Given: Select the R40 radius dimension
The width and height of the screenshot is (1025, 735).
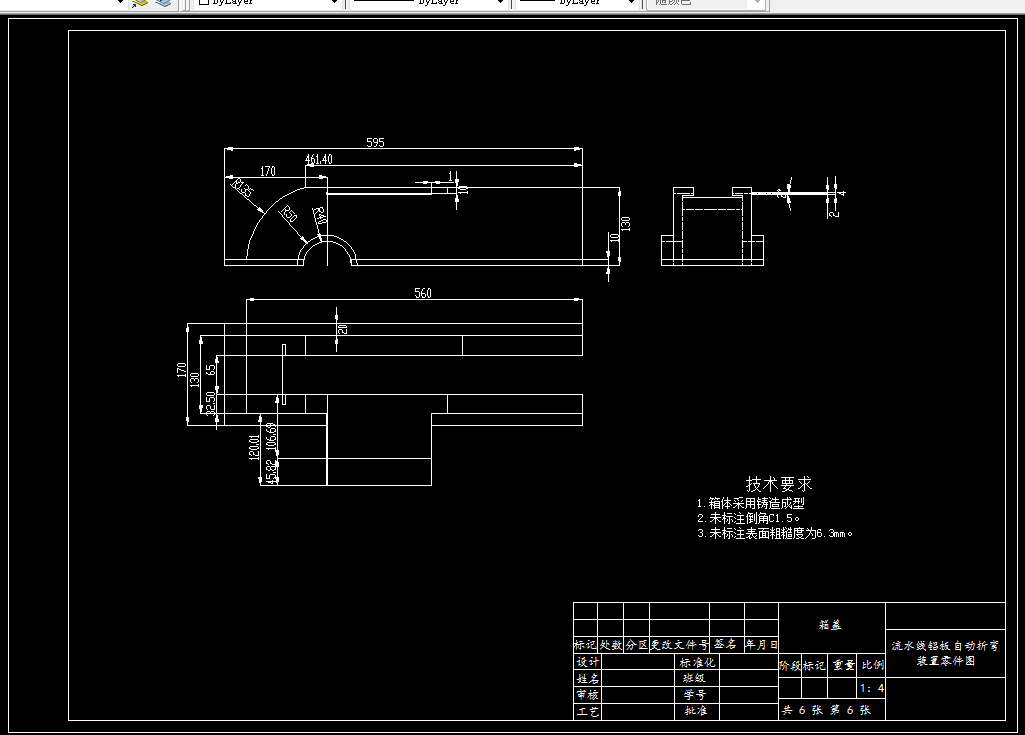Looking at the screenshot, I should pos(318,216).
